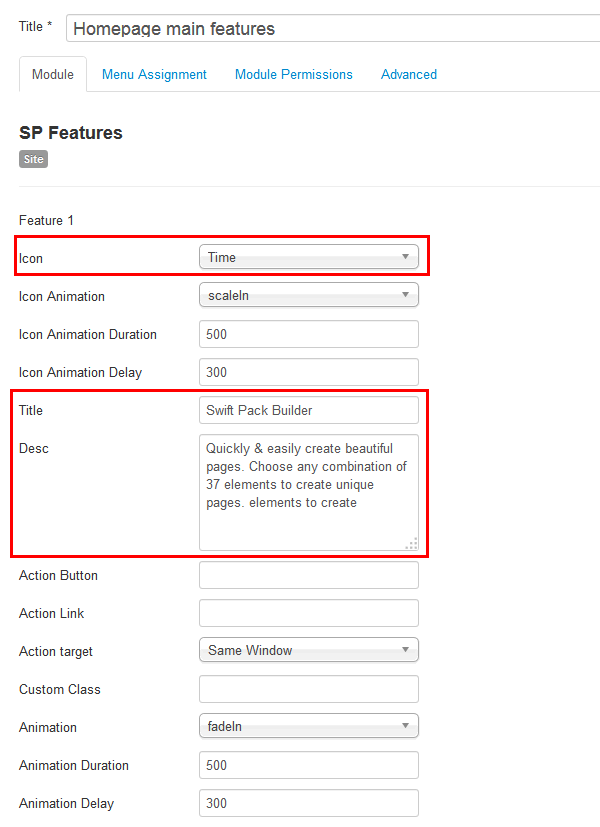This screenshot has height=827, width=600.
Task: Click the Icon Animation Delay field
Action: [308, 372]
